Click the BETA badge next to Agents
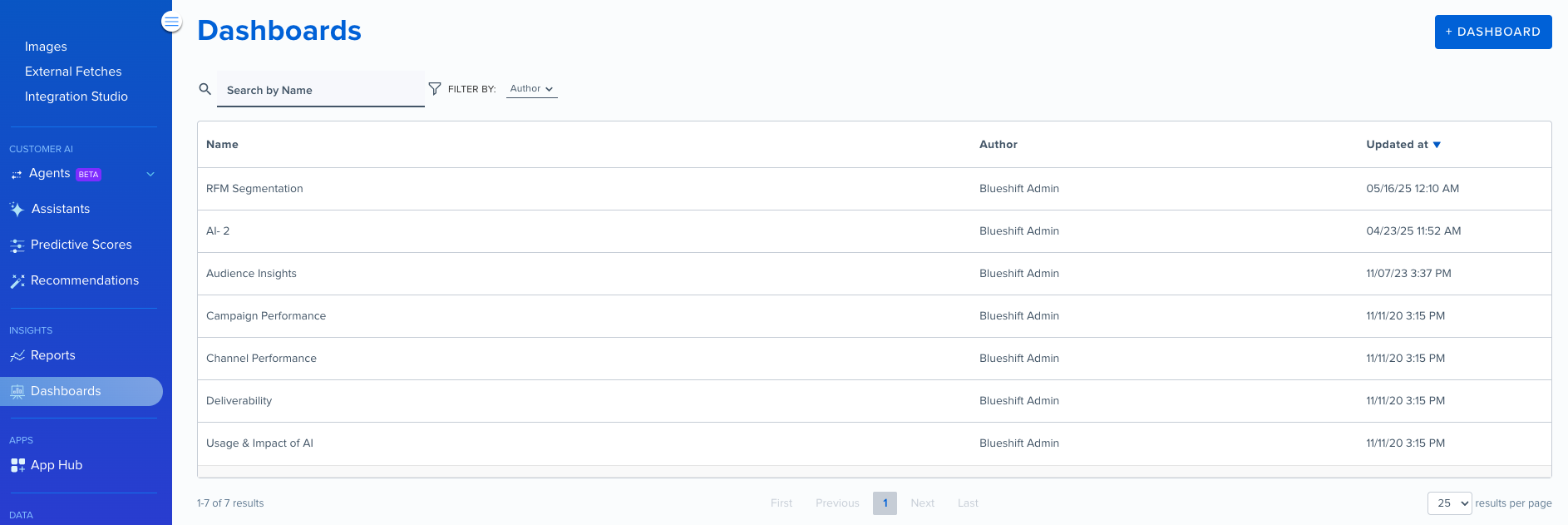The height and width of the screenshot is (525, 1568). (89, 175)
